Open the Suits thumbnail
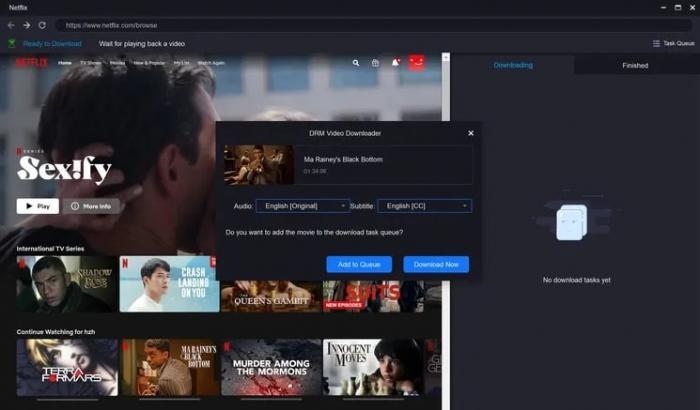This screenshot has height=410, width=700. pos(373,297)
